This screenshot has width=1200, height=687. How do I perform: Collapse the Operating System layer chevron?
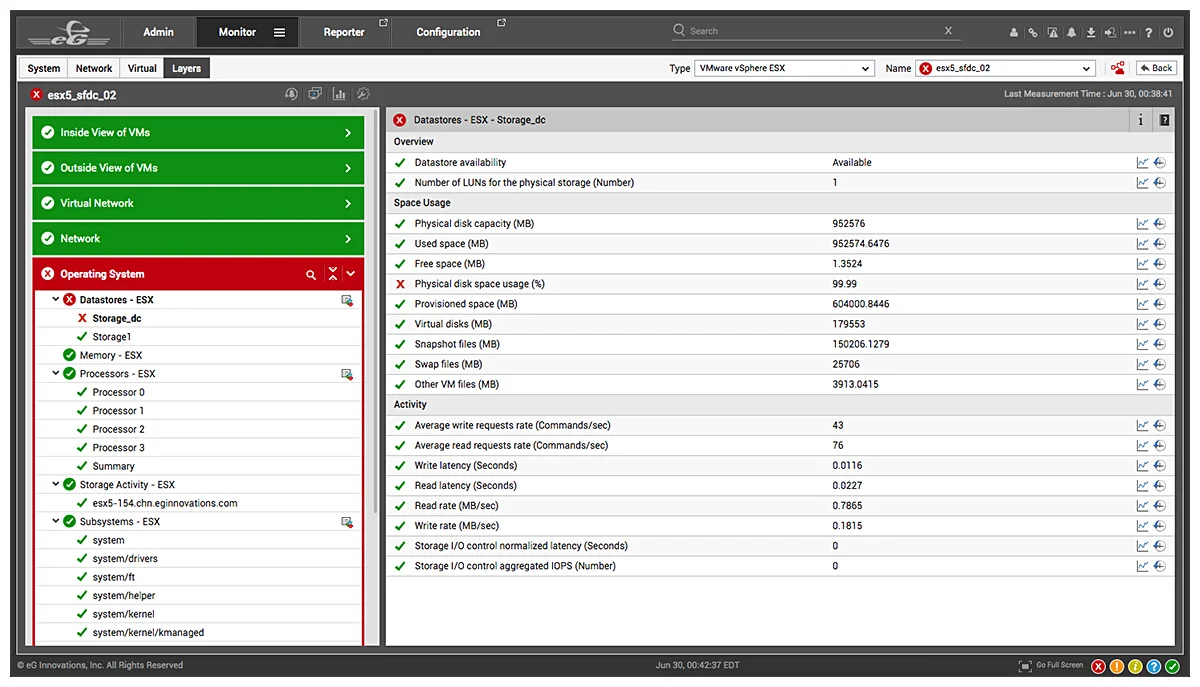(351, 274)
